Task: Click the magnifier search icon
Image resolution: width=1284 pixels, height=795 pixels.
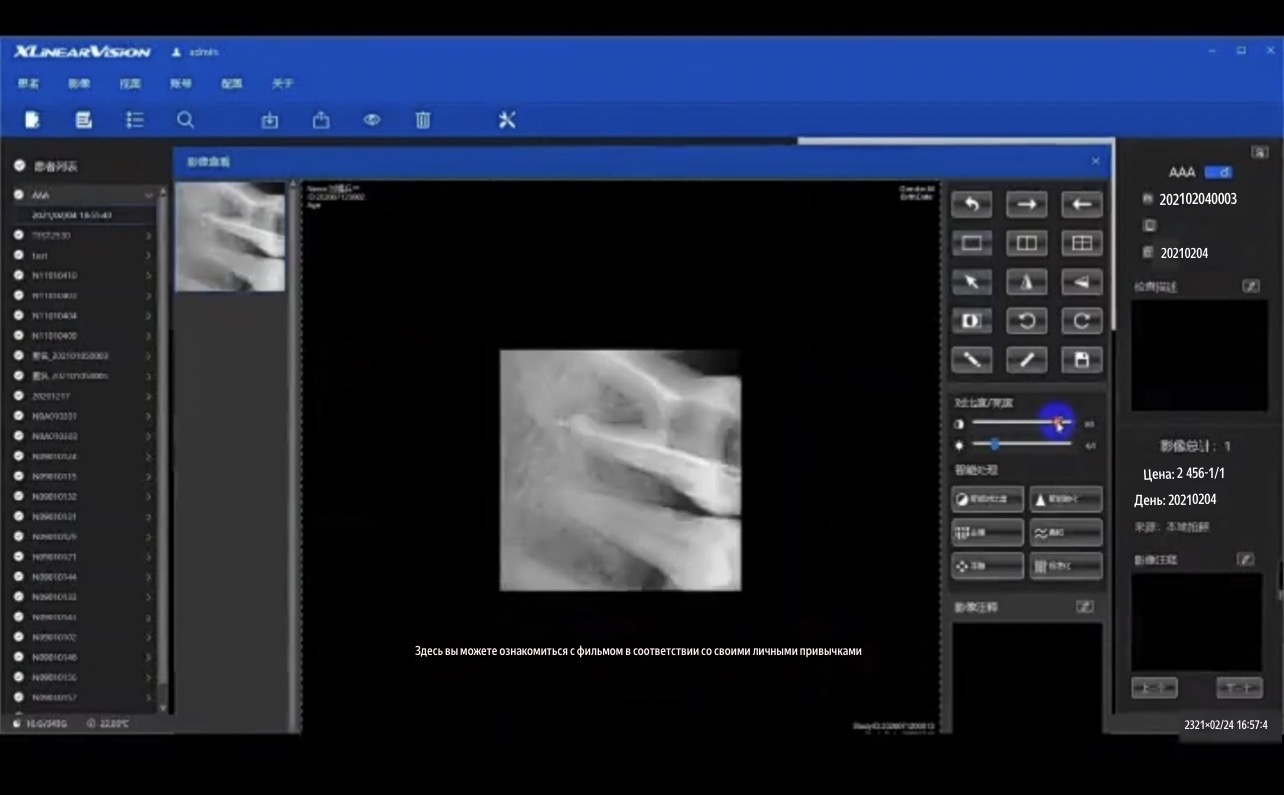Action: [185, 120]
